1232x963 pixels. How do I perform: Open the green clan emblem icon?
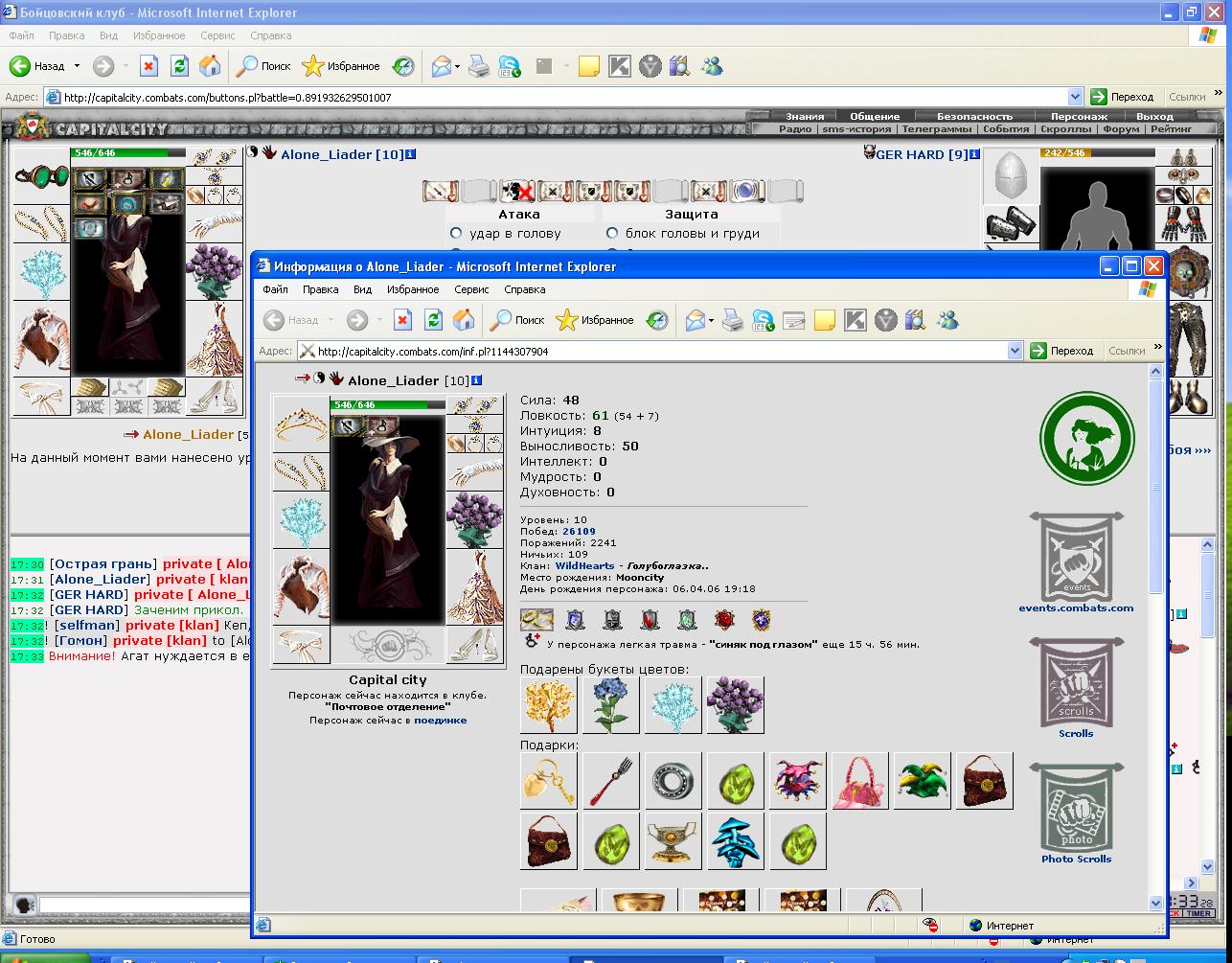click(1086, 439)
